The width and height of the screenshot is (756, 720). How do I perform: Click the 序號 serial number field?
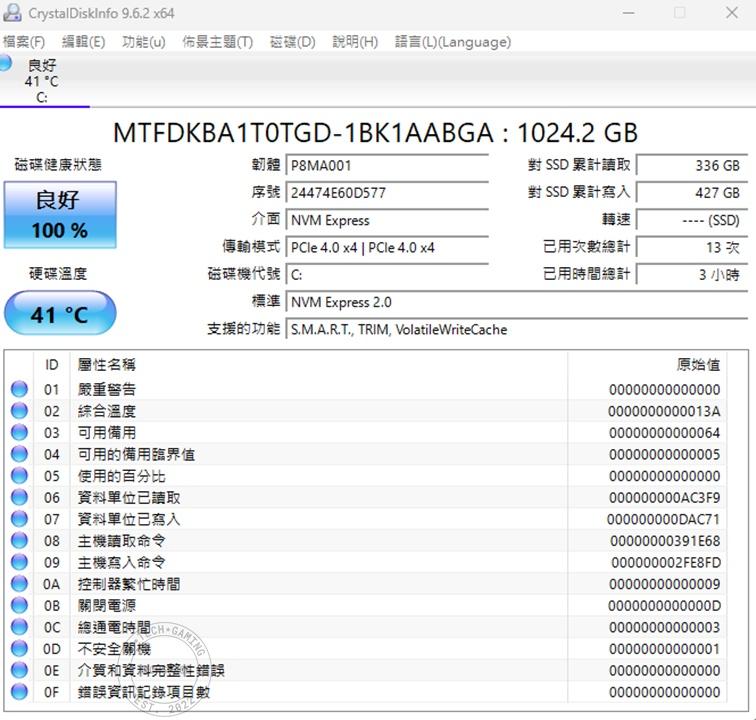pyautogui.click(x=387, y=192)
